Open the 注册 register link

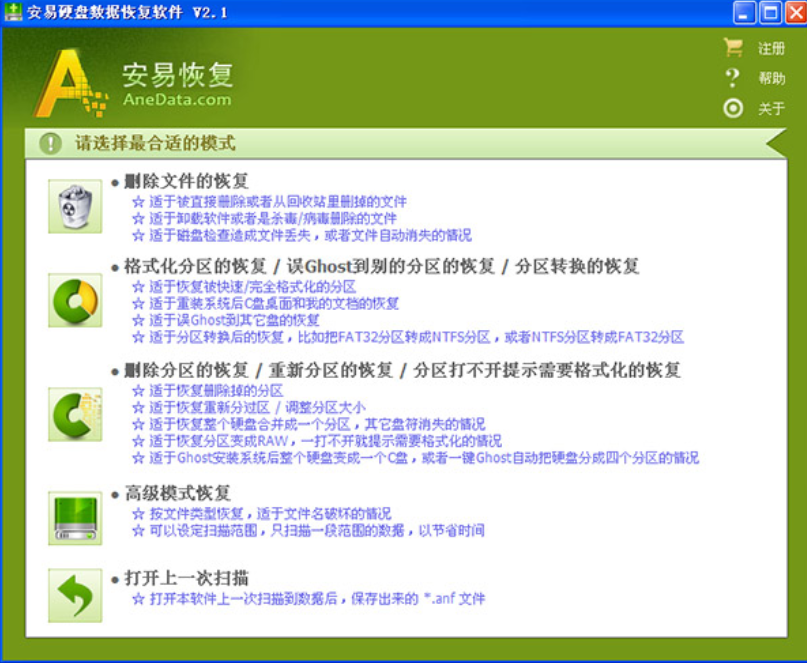pos(771,48)
